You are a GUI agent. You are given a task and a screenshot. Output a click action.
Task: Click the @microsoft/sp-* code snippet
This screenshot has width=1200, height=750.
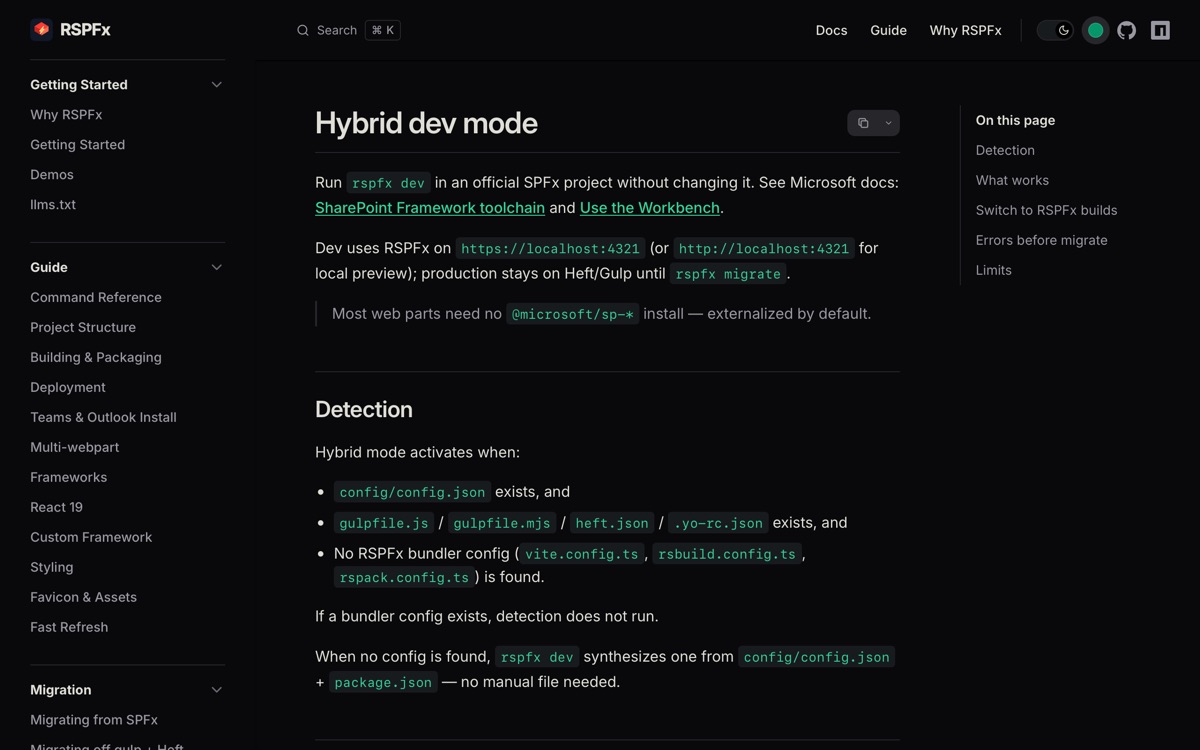click(x=573, y=314)
